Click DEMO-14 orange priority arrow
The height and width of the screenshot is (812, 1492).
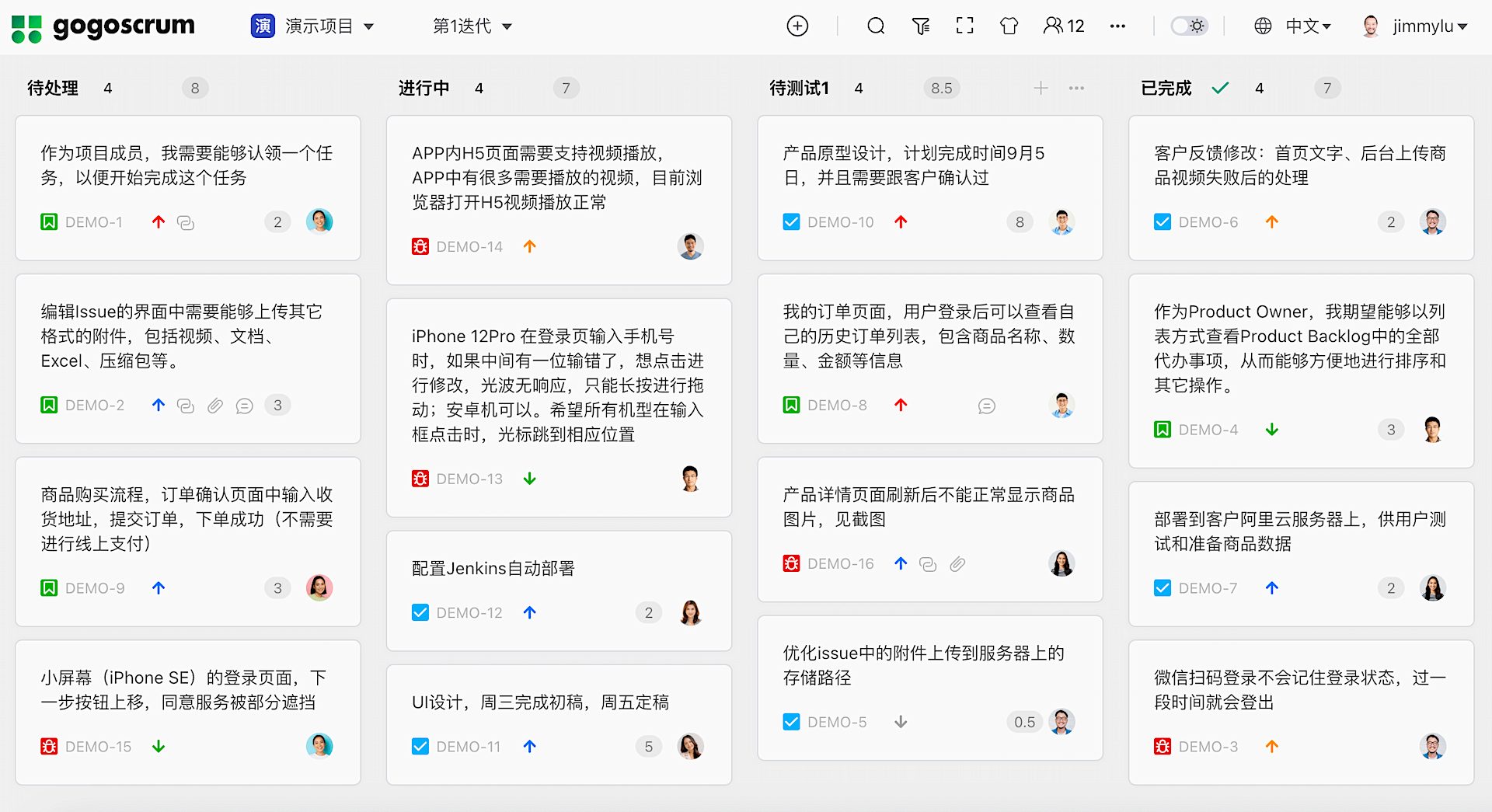coord(530,247)
